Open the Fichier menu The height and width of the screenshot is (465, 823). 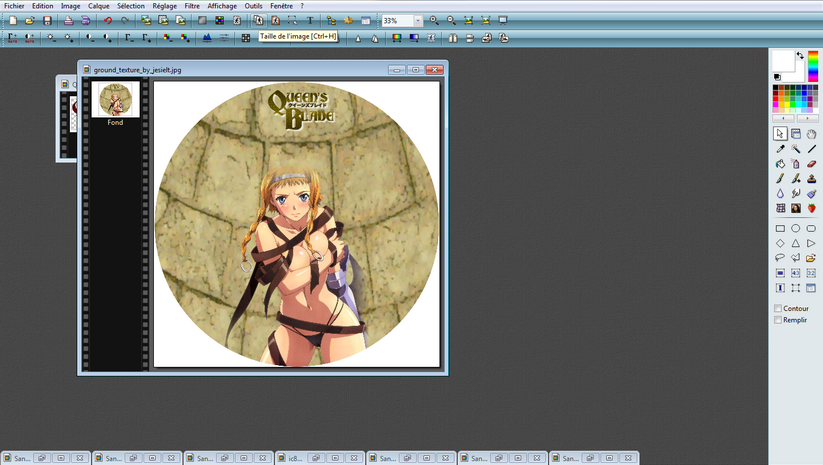(x=14, y=6)
